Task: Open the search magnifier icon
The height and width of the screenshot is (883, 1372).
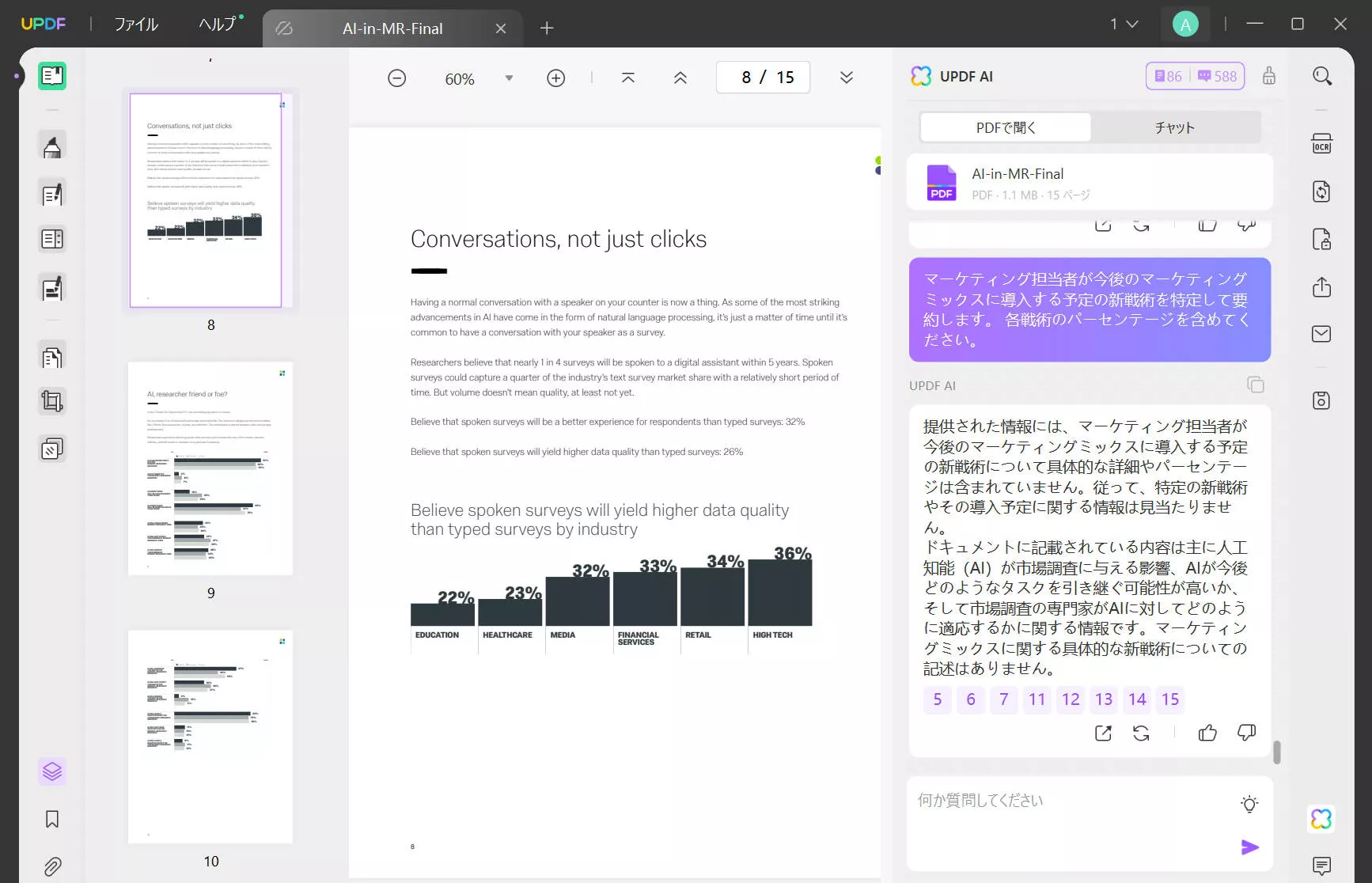Action: 1322,76
